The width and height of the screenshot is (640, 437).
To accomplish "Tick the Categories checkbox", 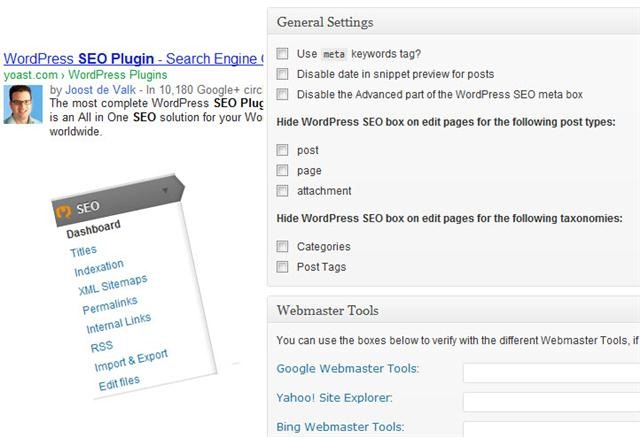I will coord(282,246).
